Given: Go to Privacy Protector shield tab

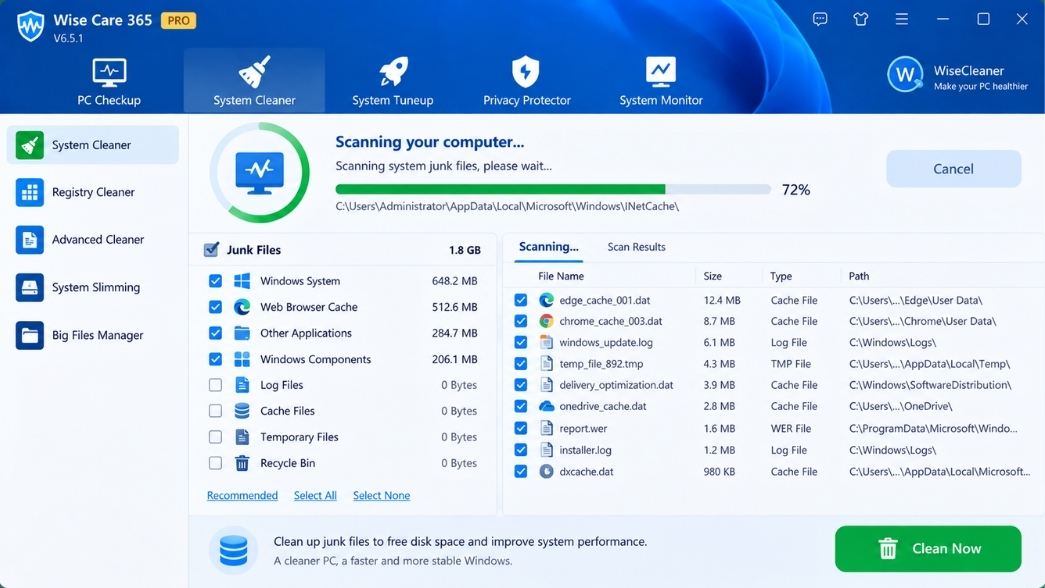Looking at the screenshot, I should tap(526, 81).
